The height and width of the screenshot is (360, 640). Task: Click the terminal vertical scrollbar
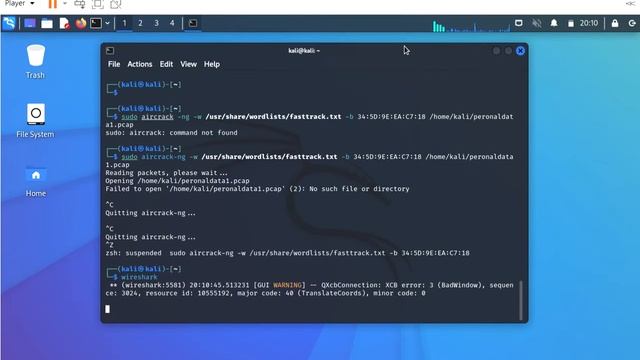point(520,300)
